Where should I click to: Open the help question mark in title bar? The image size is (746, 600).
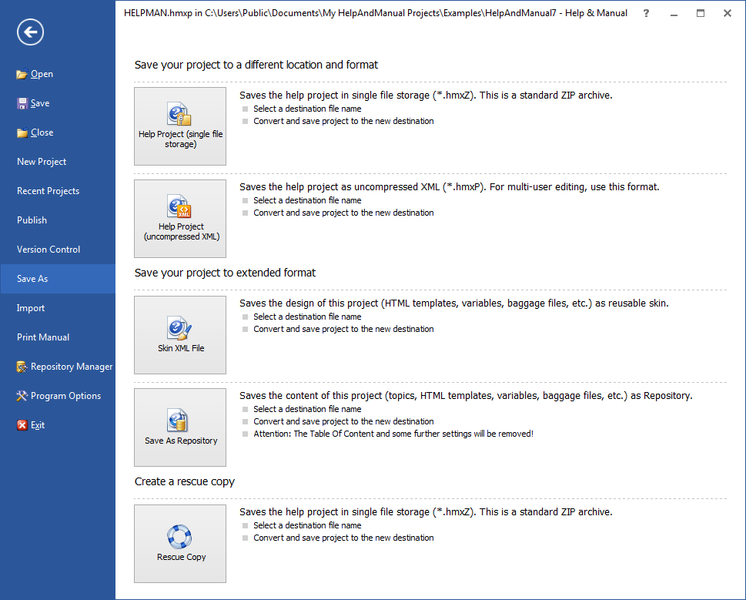[646, 13]
